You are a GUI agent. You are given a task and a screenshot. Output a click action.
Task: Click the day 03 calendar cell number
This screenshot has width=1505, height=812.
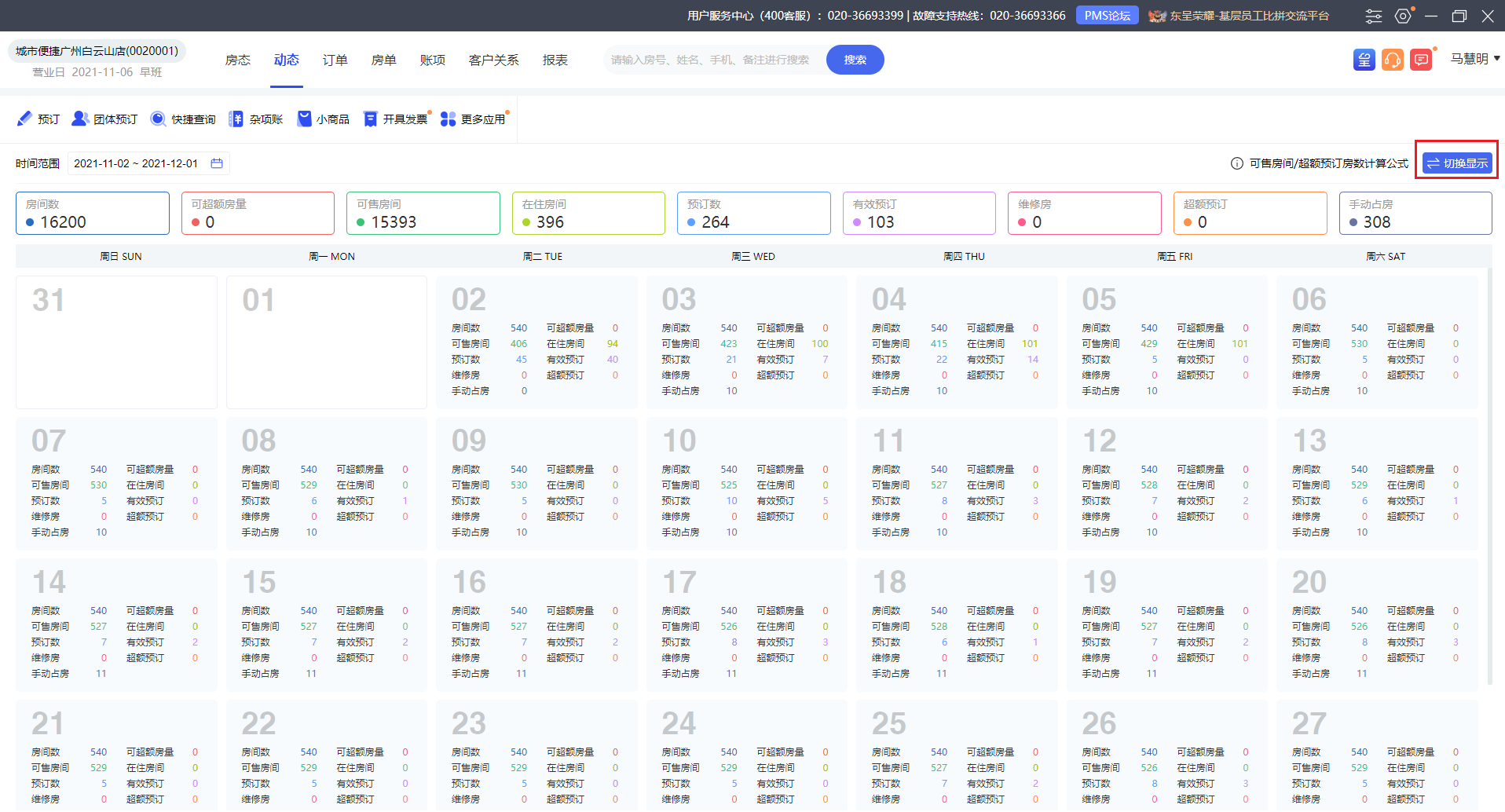[679, 300]
